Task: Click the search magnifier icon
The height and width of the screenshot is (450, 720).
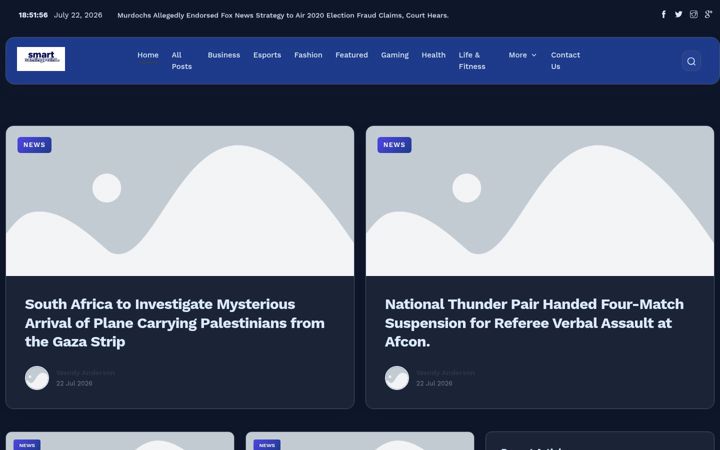Action: tap(691, 61)
